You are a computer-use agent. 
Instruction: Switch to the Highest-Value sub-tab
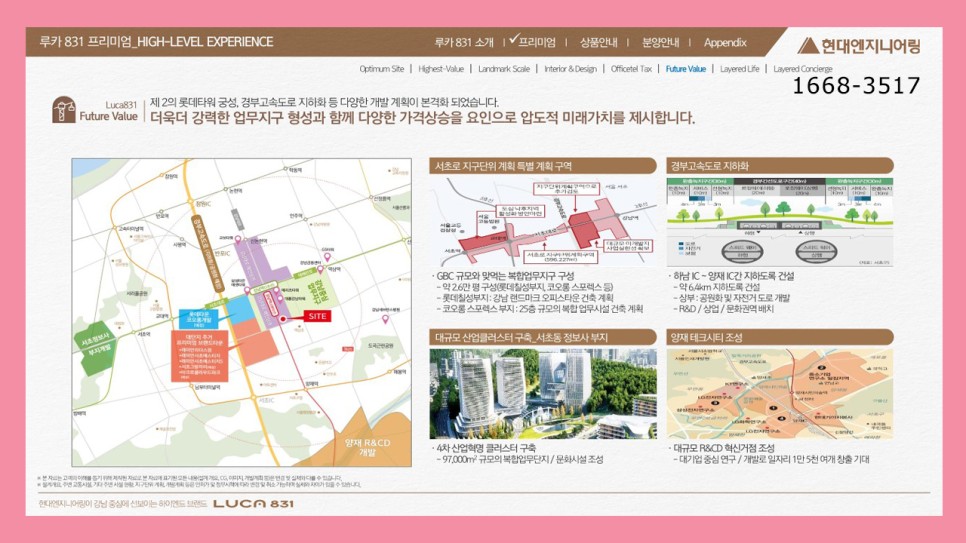(441, 69)
